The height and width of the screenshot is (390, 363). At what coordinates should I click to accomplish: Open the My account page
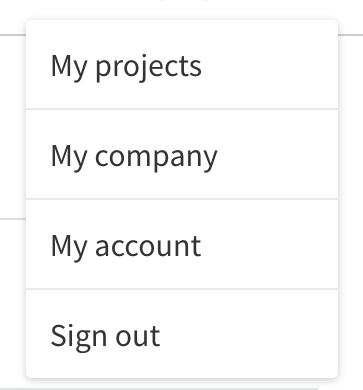point(182,244)
